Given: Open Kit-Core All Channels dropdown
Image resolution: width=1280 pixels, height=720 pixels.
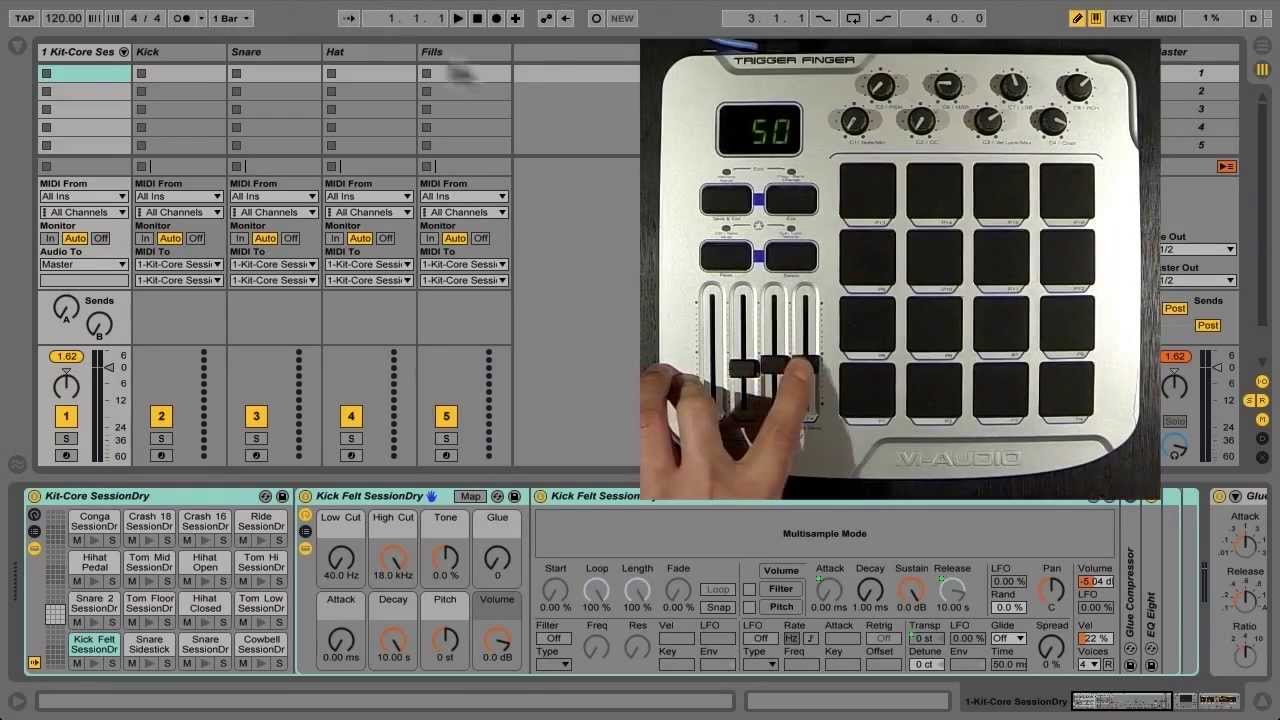Looking at the screenshot, I should [84, 213].
